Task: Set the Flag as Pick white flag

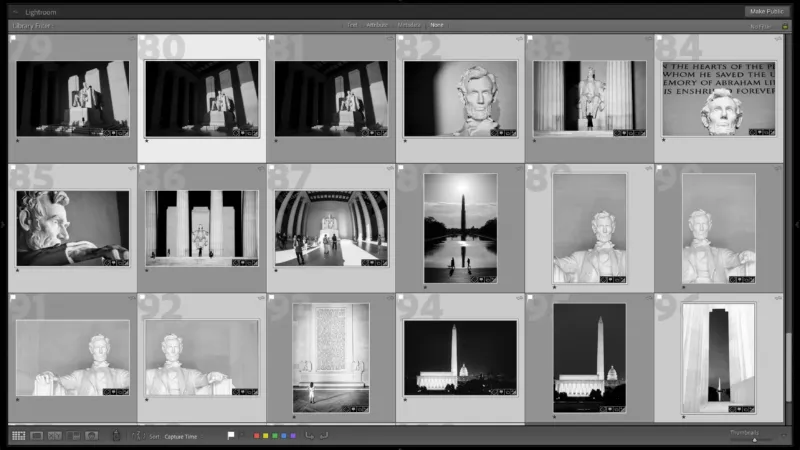Action: (x=231, y=436)
